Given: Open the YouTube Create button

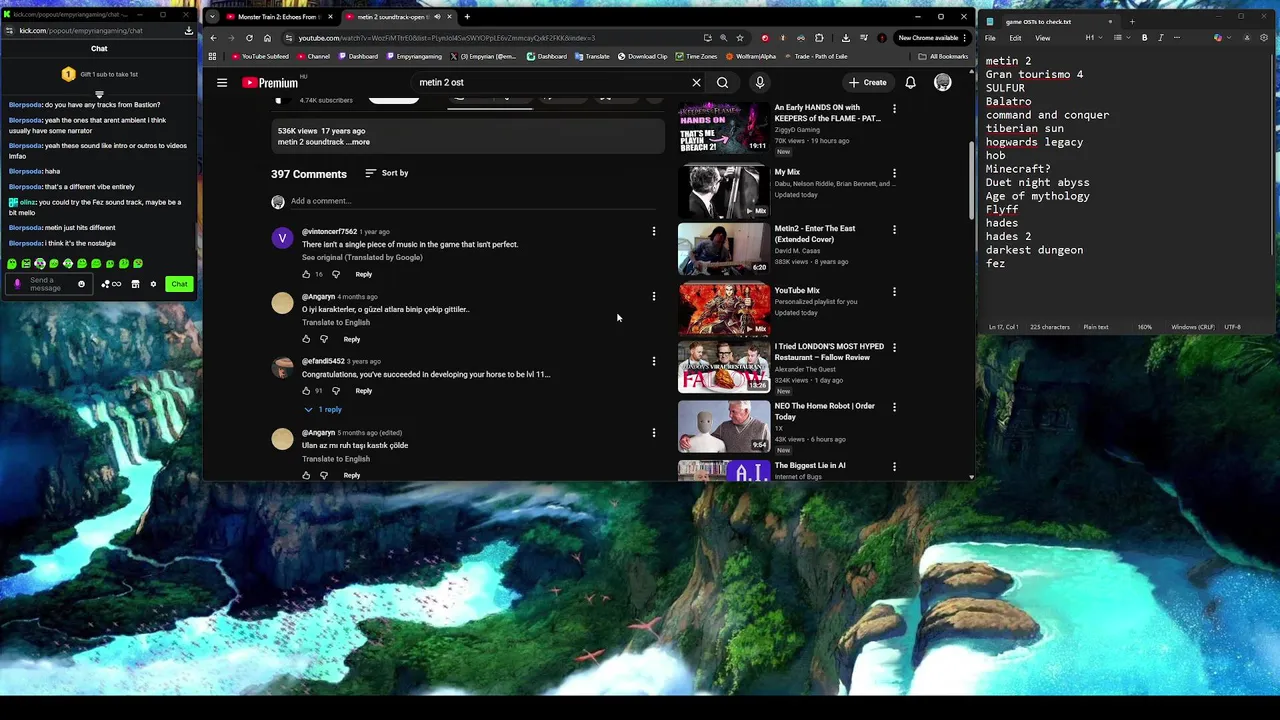Looking at the screenshot, I should pyautogui.click(x=867, y=83).
